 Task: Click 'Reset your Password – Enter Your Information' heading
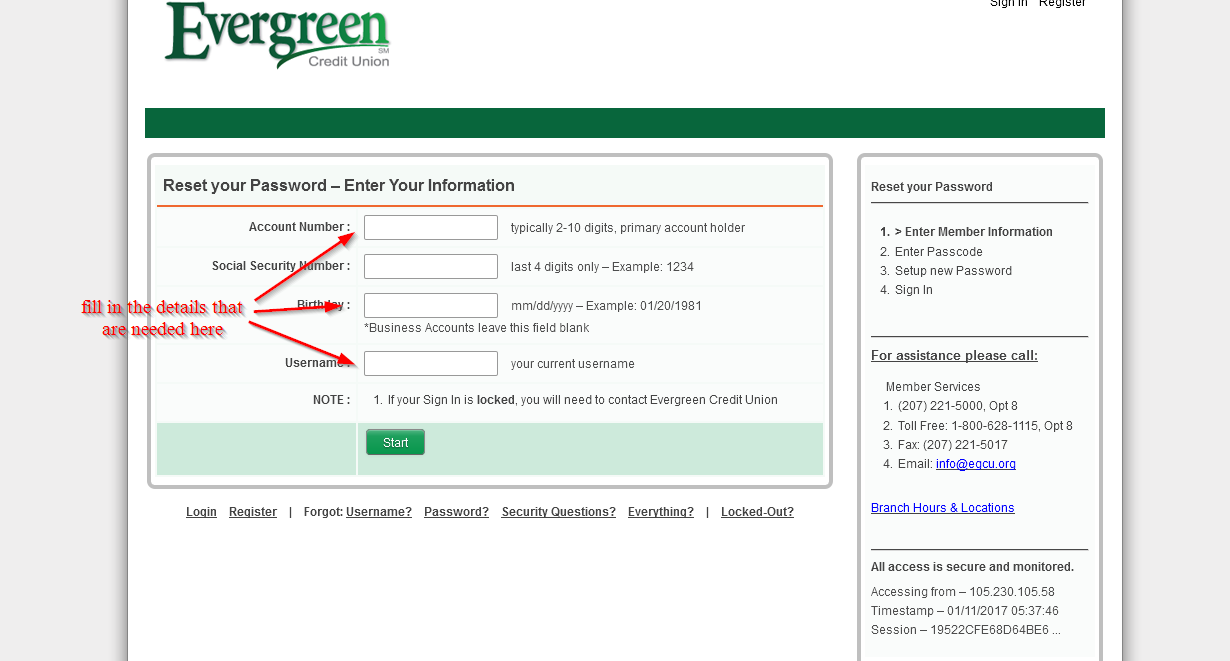339,186
